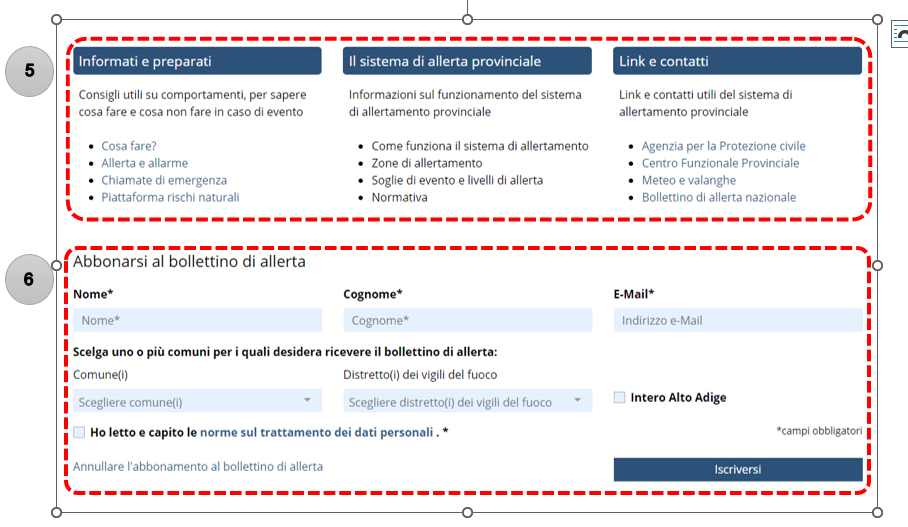Screen dimensions: 908x527
Task: Open the Scegliere comune(i) dropdown
Action: [x=197, y=402]
